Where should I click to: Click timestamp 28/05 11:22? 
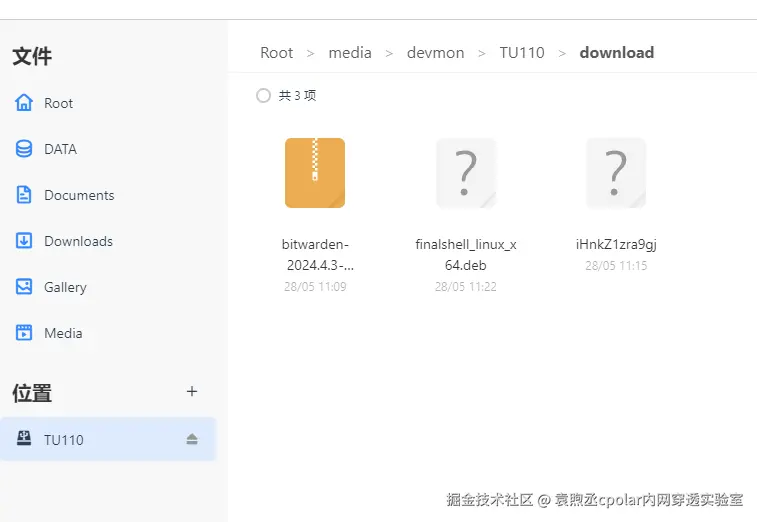click(465, 287)
